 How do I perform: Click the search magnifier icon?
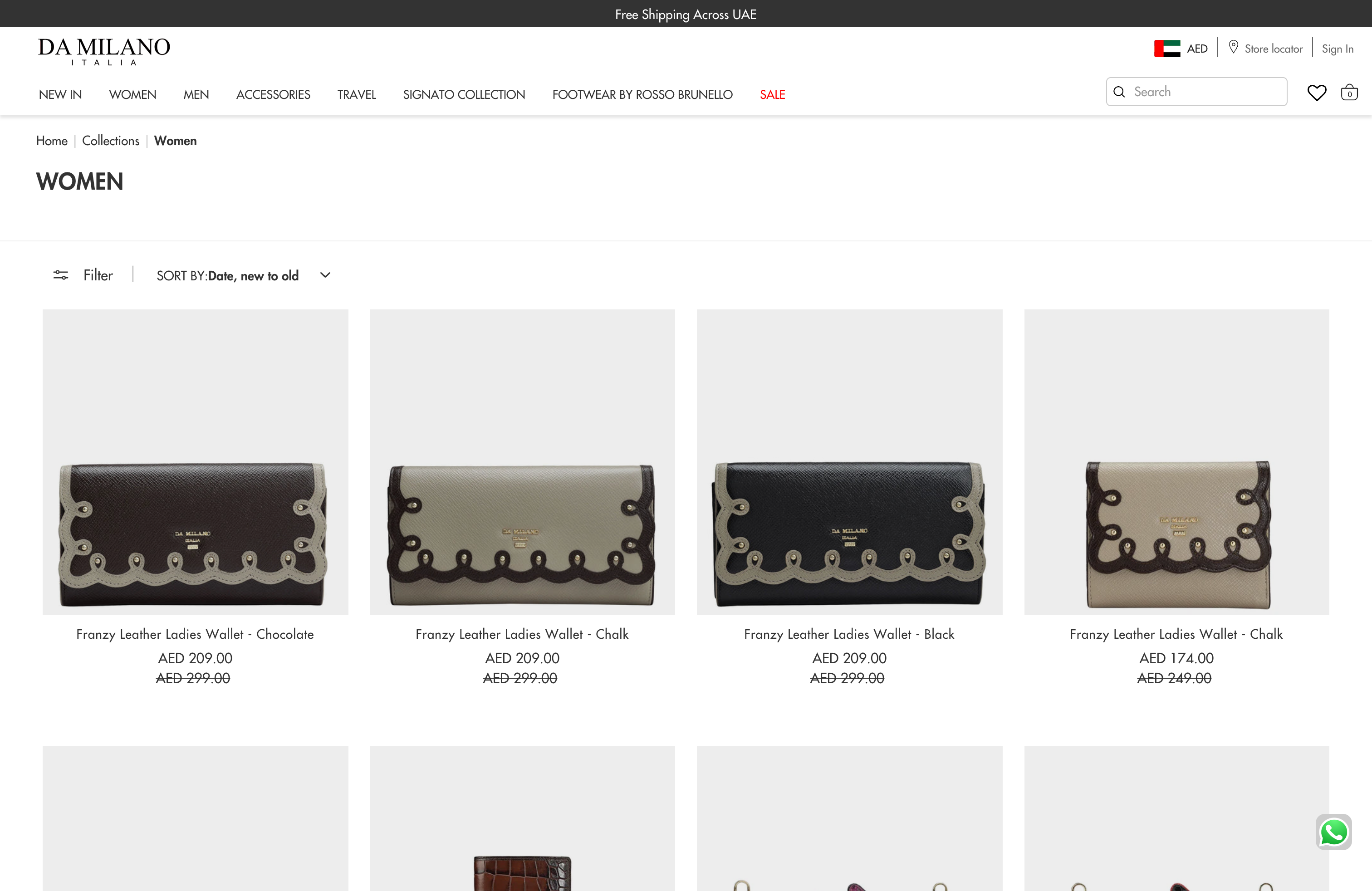[1119, 92]
